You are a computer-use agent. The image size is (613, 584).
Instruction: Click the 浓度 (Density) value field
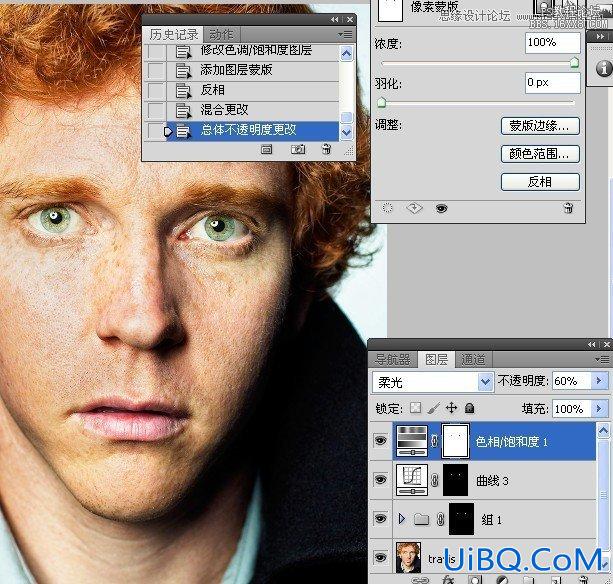click(552, 42)
